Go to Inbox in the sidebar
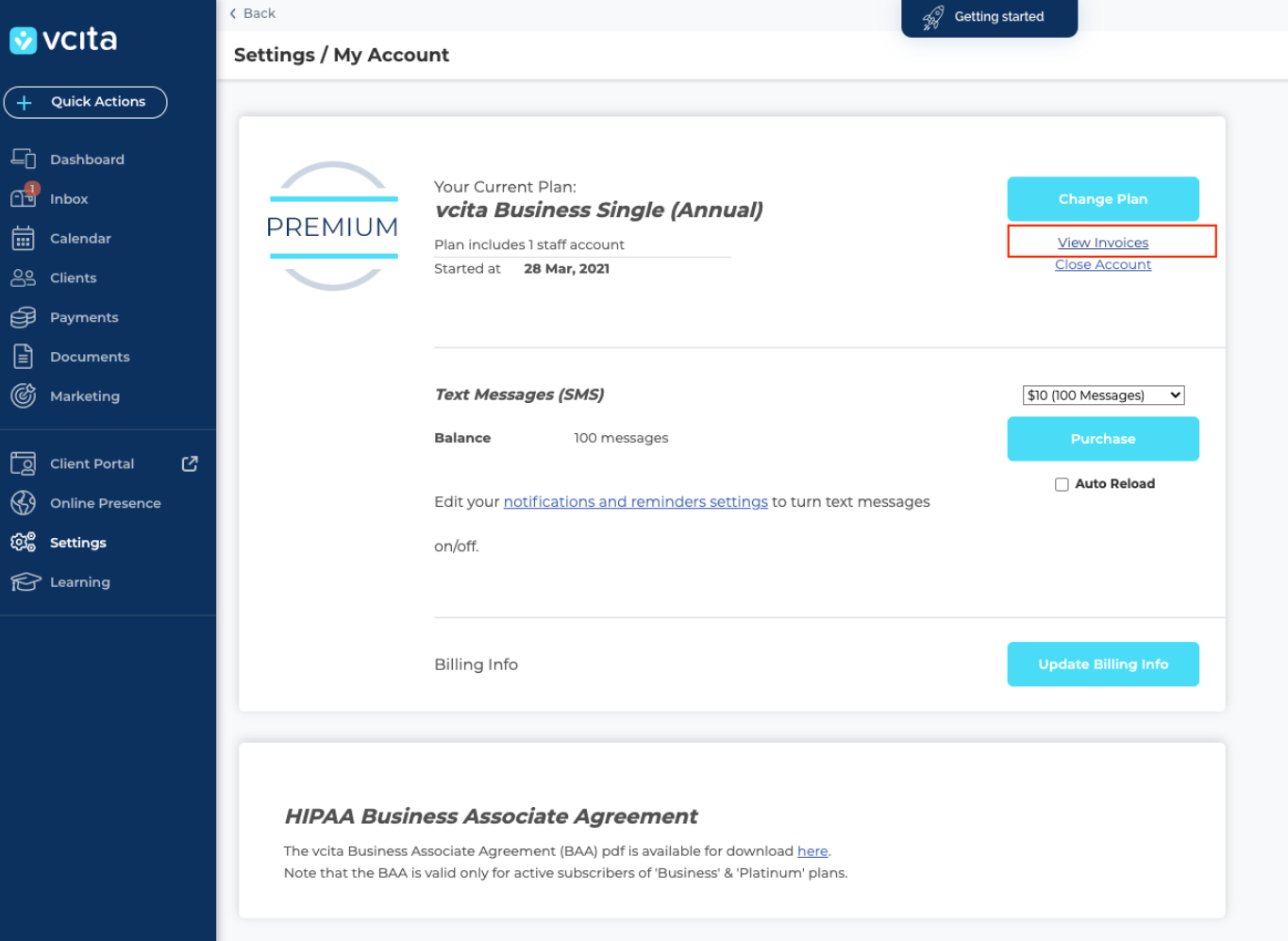1288x941 pixels. tap(69, 199)
